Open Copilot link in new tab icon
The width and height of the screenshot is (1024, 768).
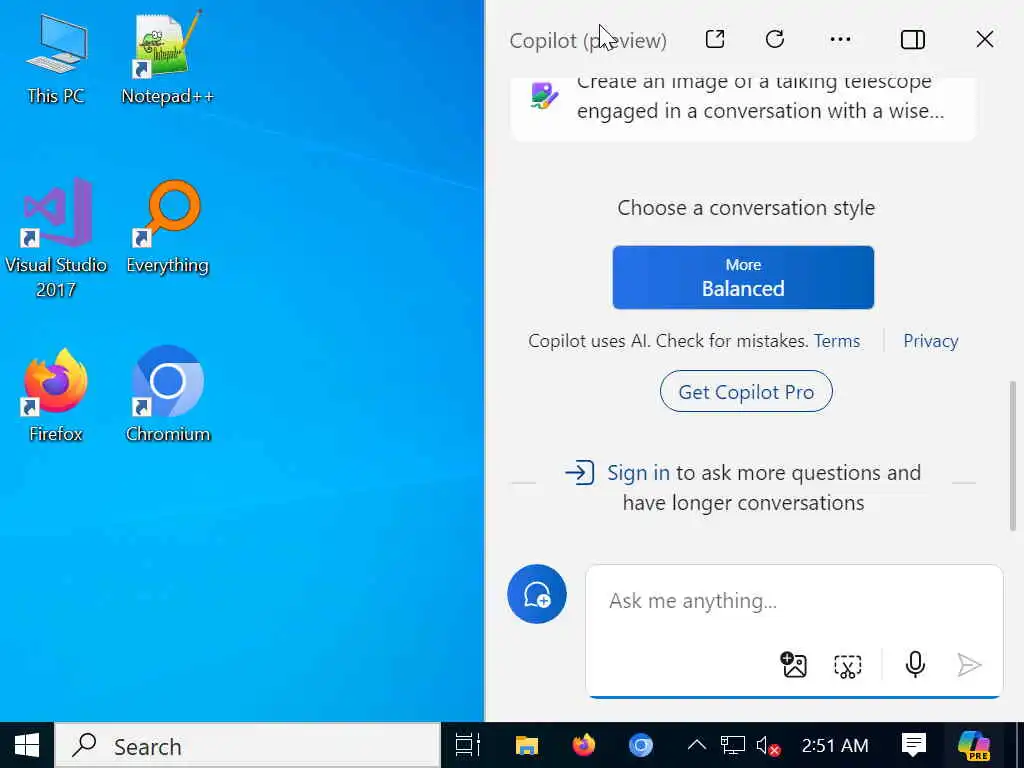click(715, 39)
